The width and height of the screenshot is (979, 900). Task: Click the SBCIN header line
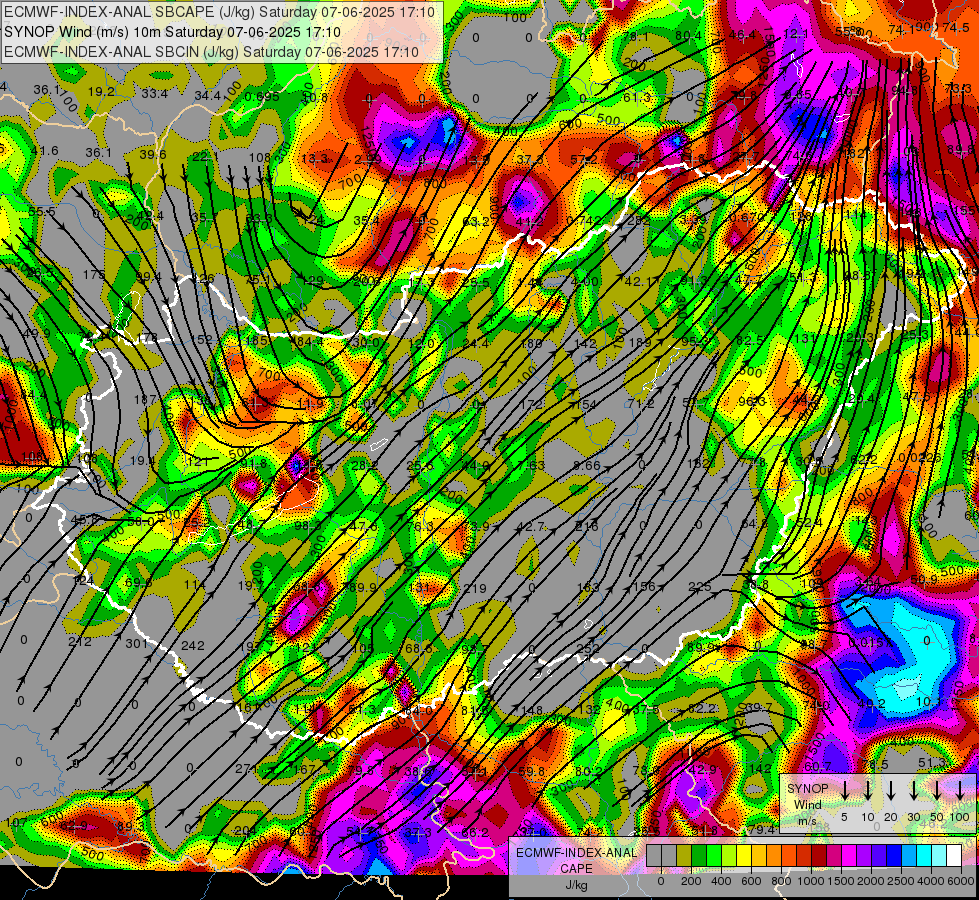point(211,52)
